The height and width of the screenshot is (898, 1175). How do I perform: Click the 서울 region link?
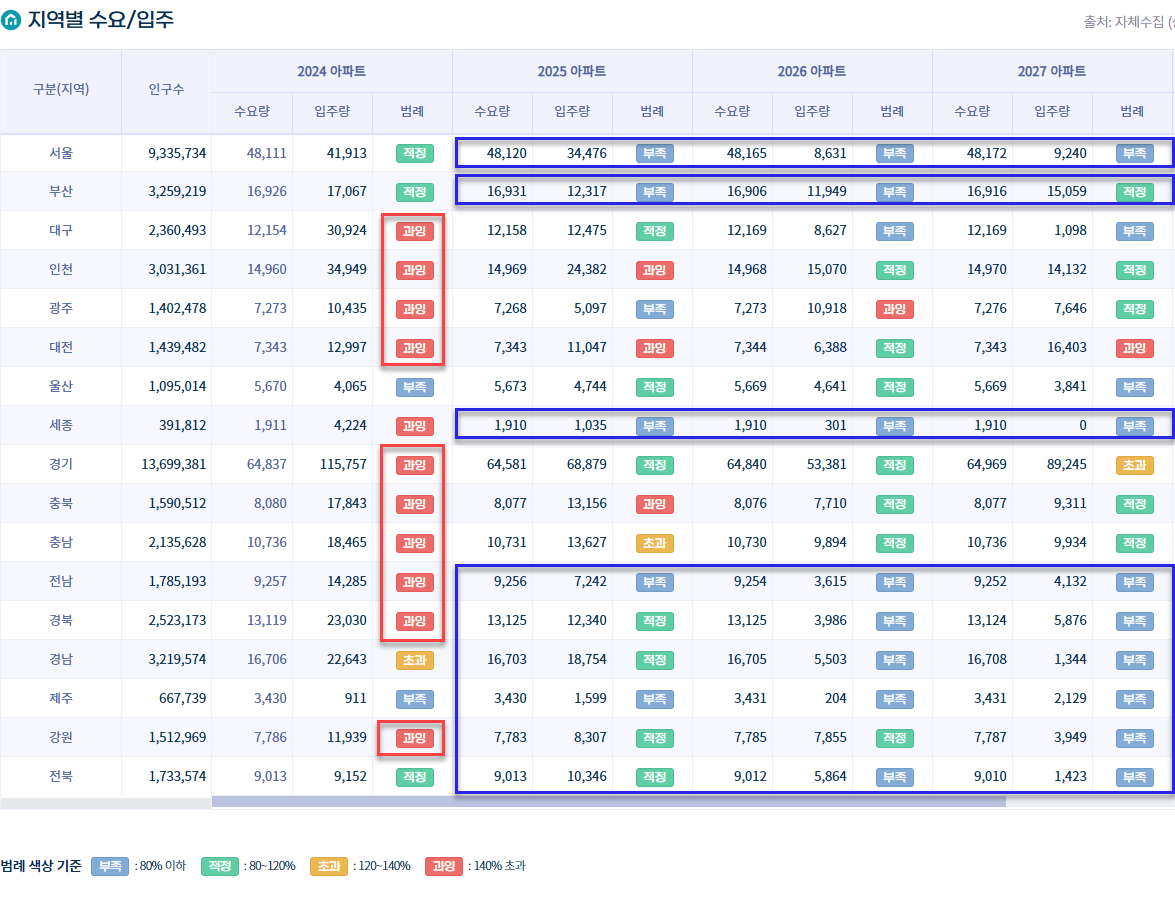61,153
